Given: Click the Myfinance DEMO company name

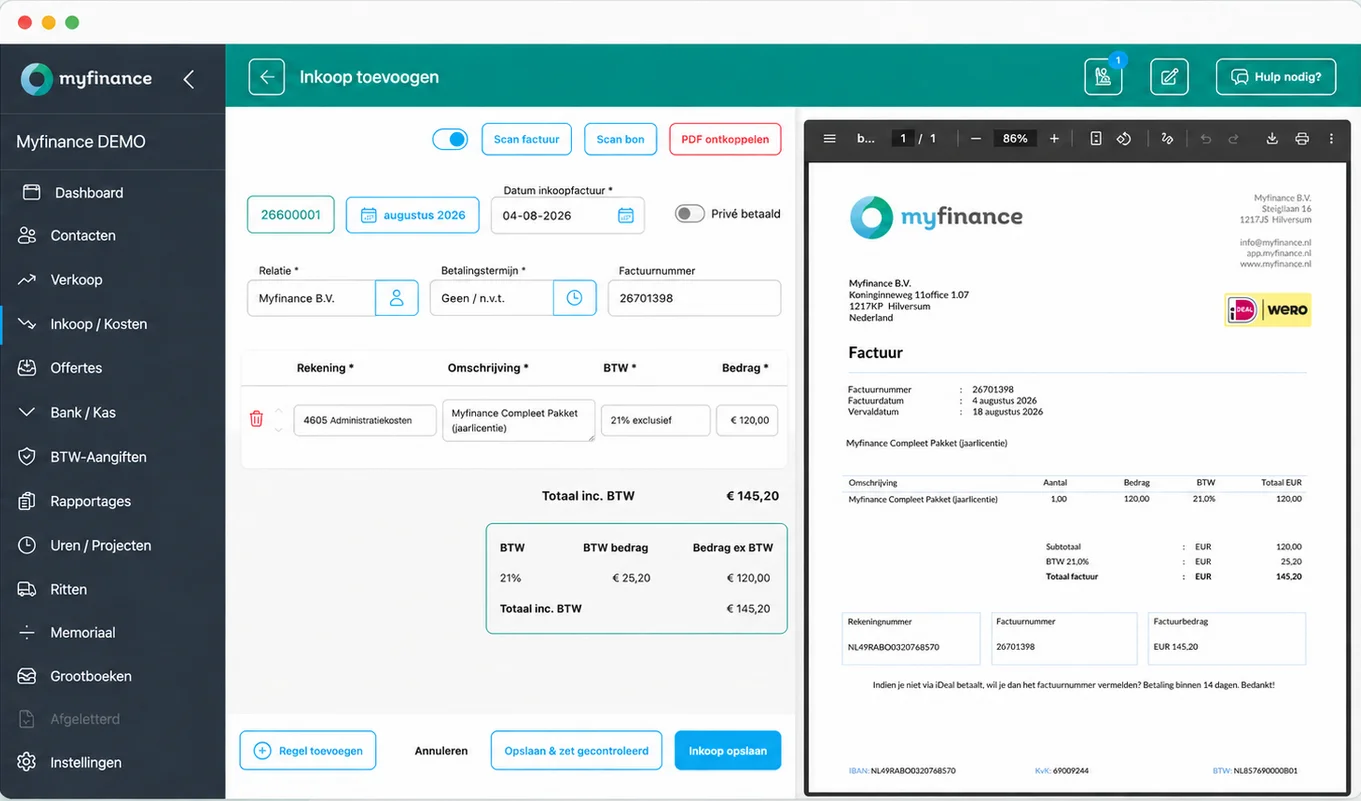Looking at the screenshot, I should (81, 142).
